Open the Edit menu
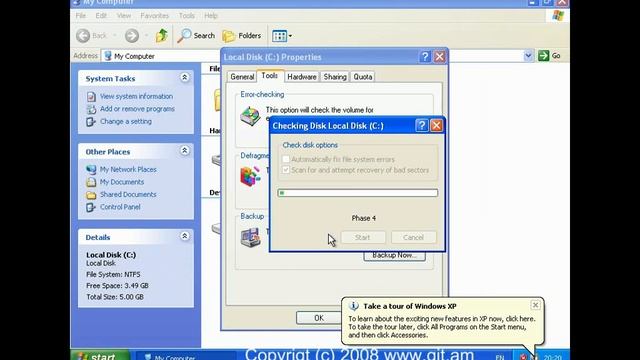 101,16
